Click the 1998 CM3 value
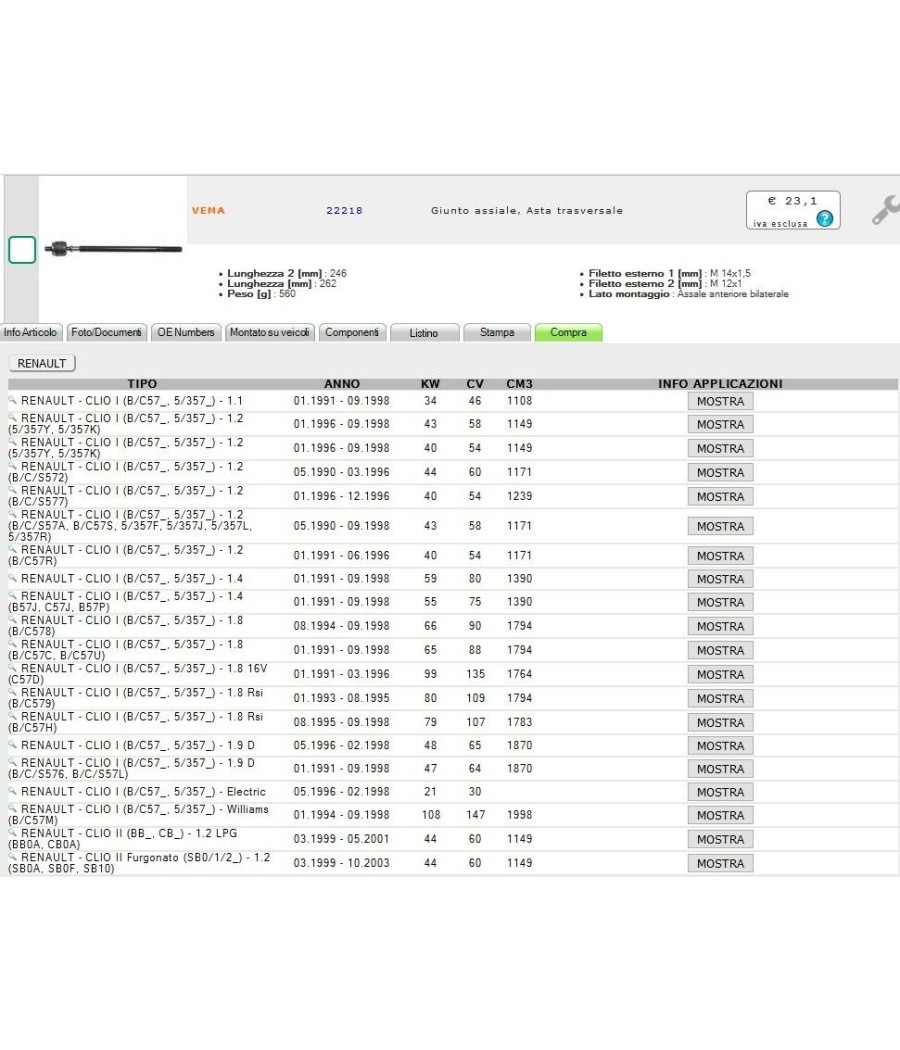 pyautogui.click(x=519, y=815)
